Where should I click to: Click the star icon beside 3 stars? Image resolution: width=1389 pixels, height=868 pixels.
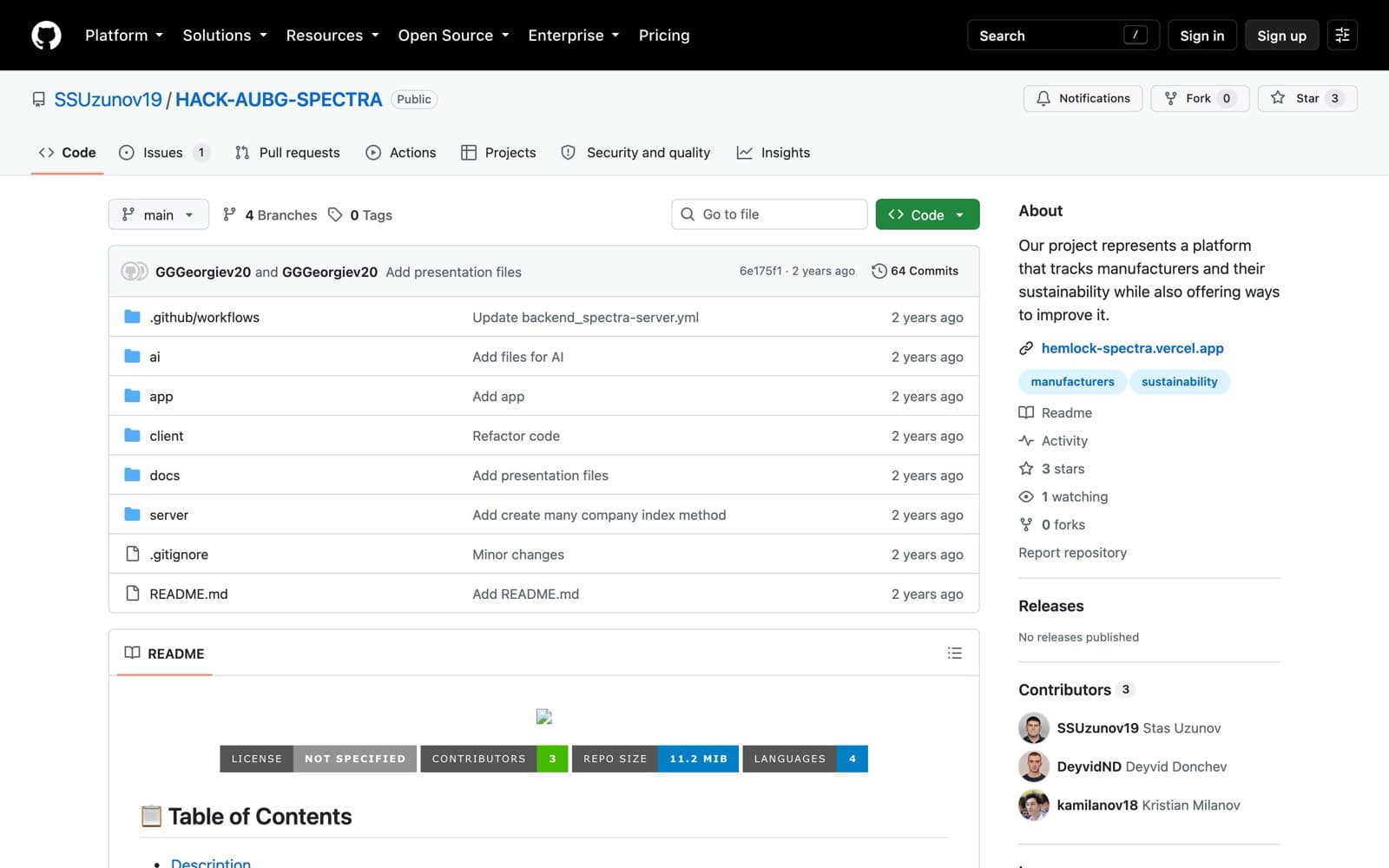coord(1026,469)
